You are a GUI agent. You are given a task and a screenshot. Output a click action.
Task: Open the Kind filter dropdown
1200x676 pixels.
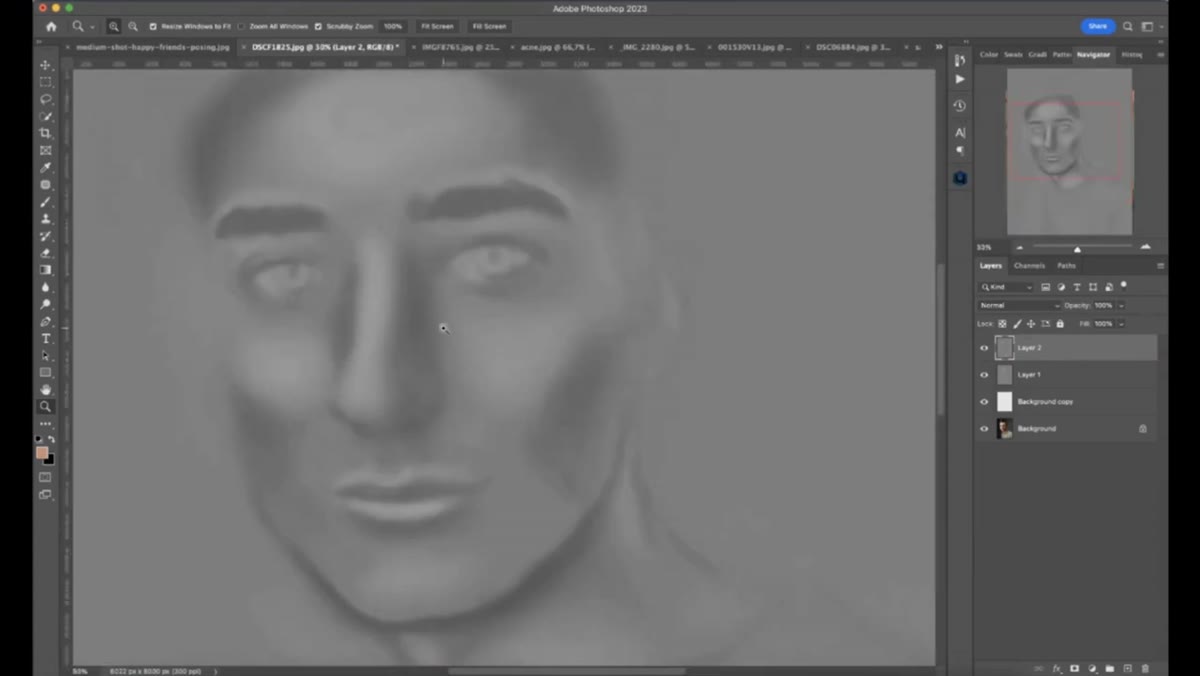pyautogui.click(x=1006, y=287)
